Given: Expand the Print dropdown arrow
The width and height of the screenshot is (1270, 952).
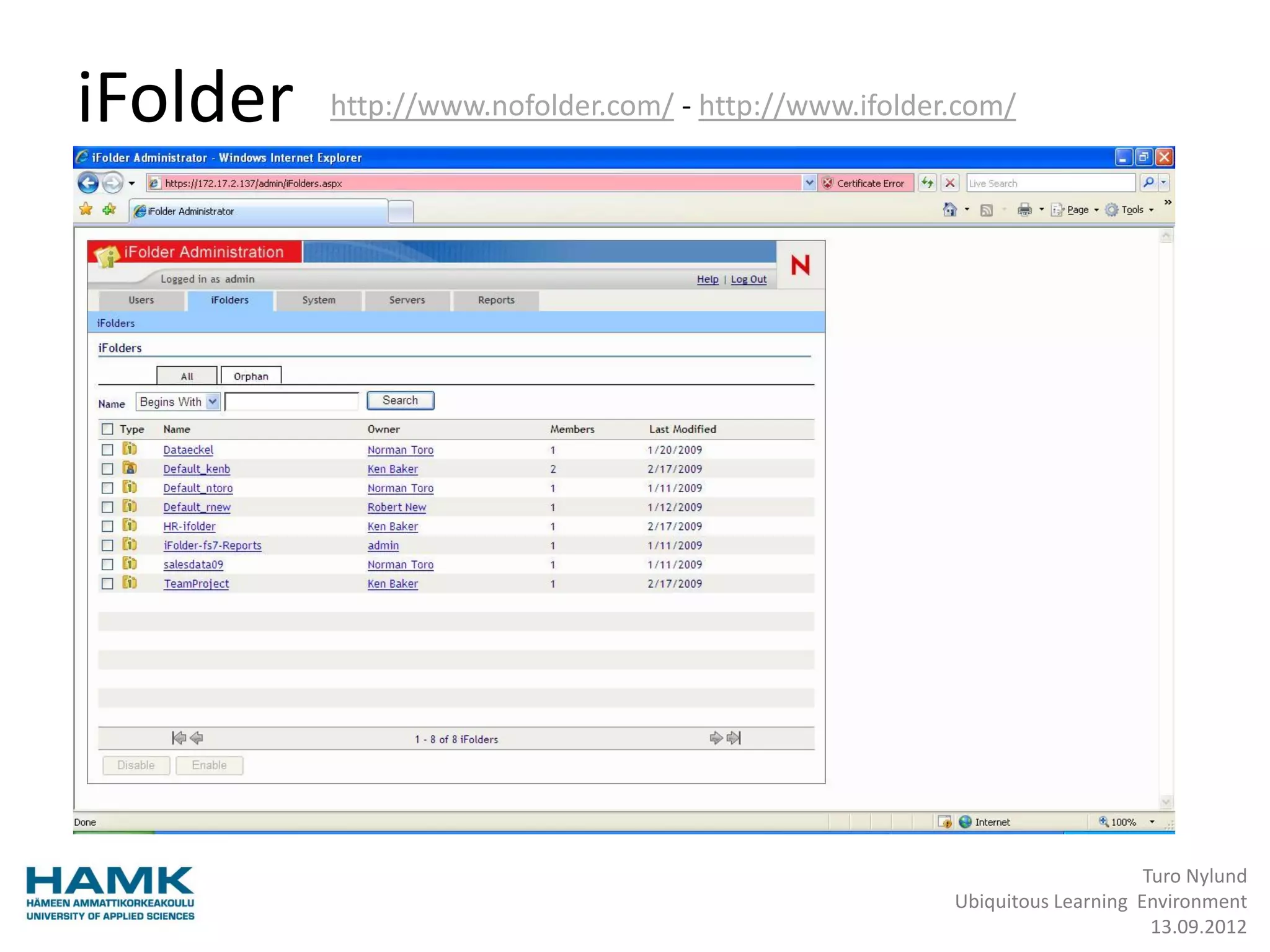Looking at the screenshot, I should [x=1041, y=210].
